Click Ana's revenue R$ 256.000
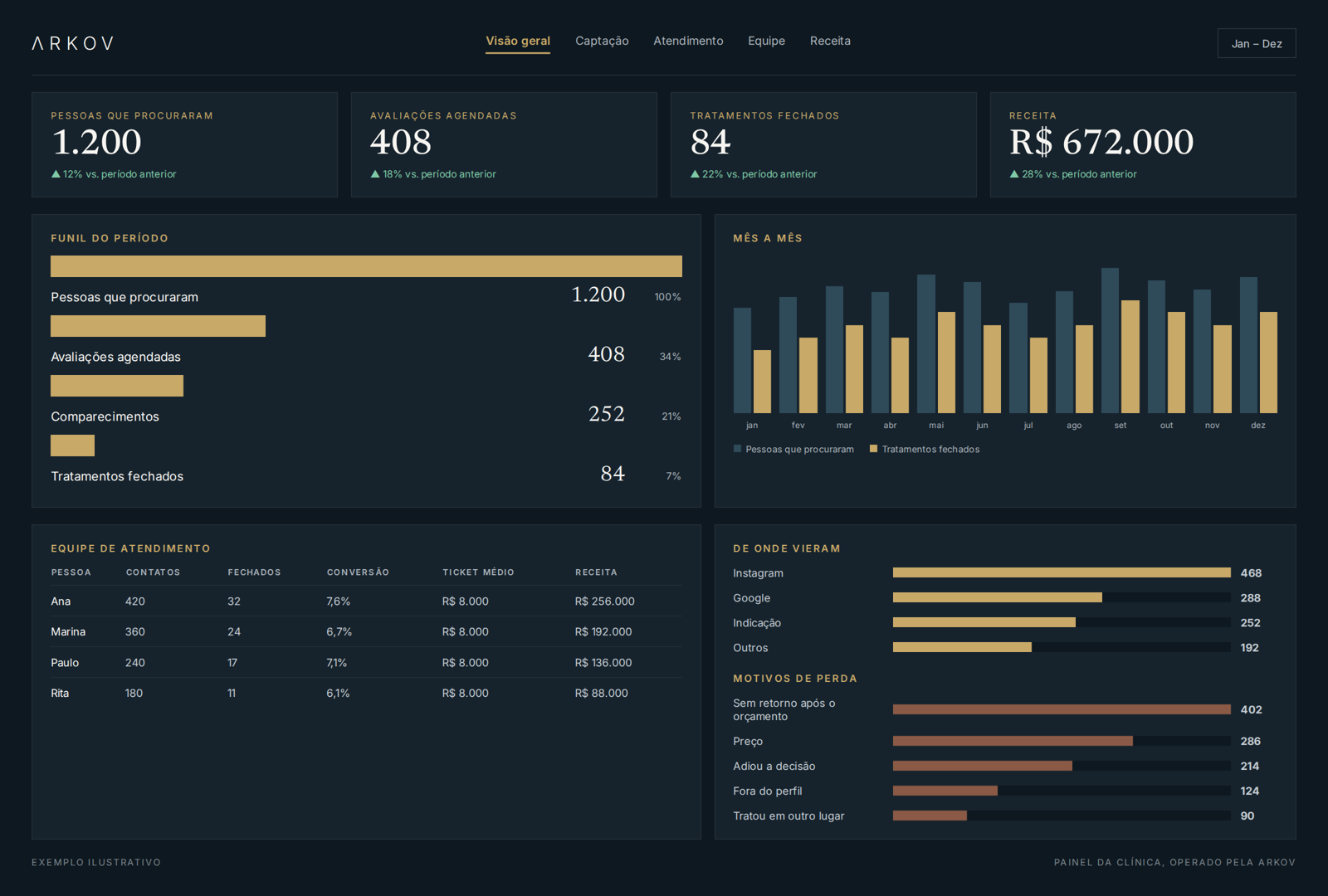This screenshot has height=896, width=1328. 605,601
